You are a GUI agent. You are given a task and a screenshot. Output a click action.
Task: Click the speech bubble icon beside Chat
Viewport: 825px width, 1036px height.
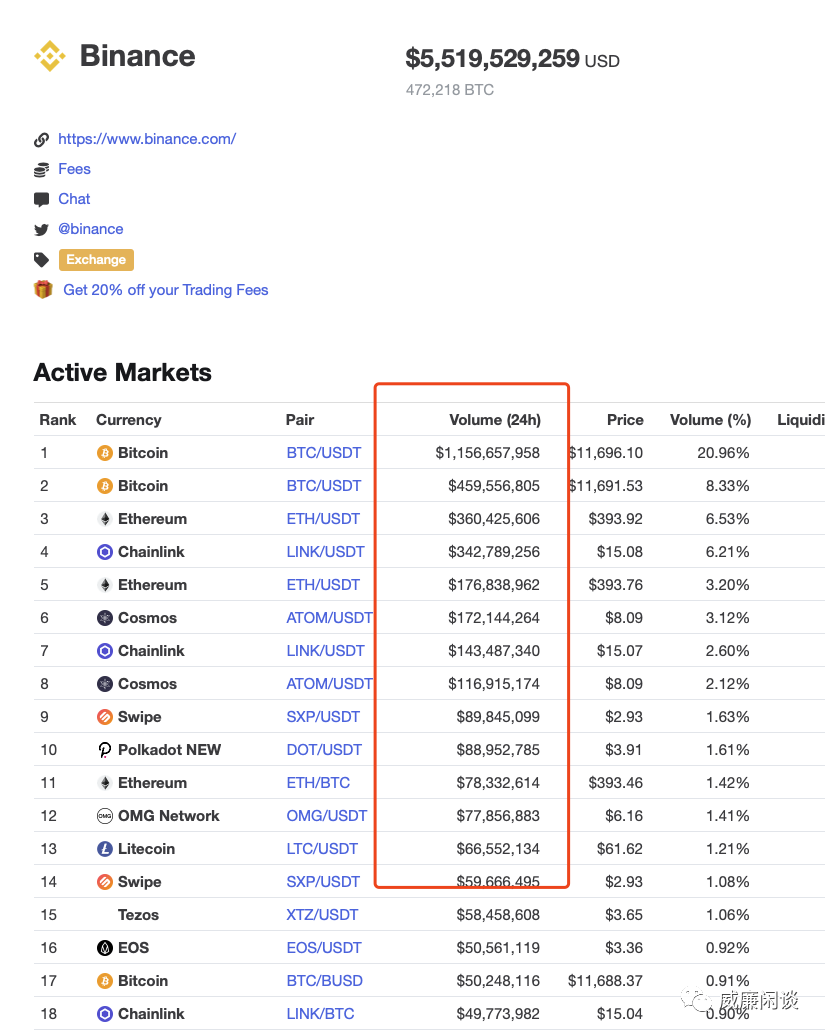click(x=42, y=200)
